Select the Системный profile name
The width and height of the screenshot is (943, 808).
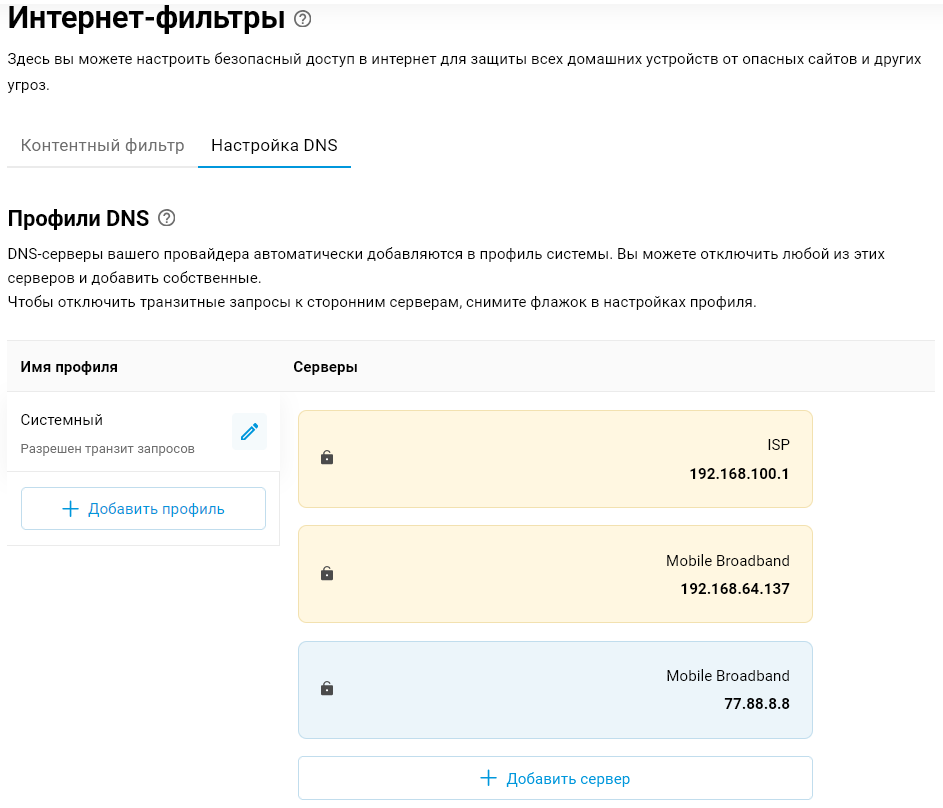[x=62, y=420]
